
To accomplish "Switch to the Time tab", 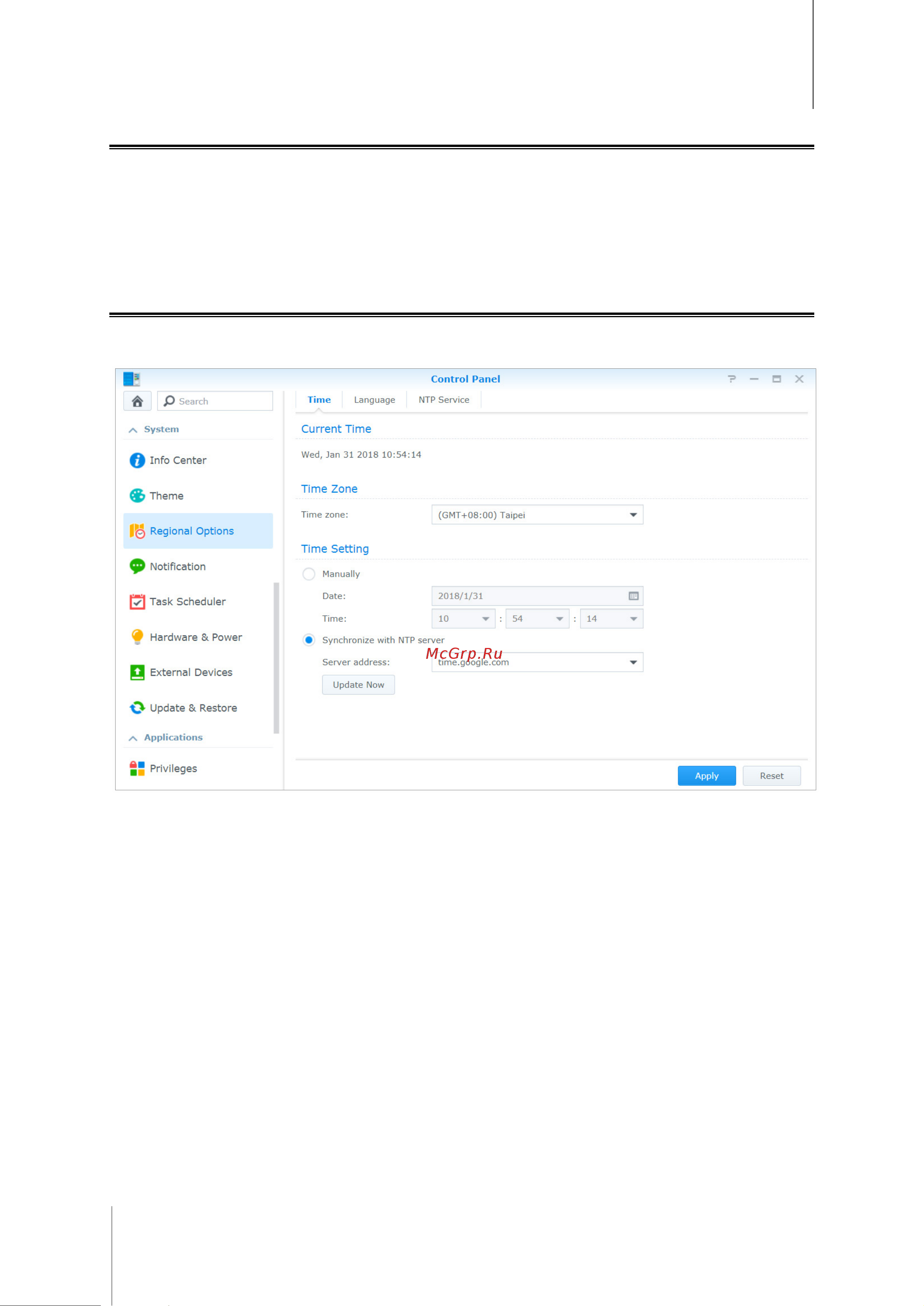I will tap(319, 399).
